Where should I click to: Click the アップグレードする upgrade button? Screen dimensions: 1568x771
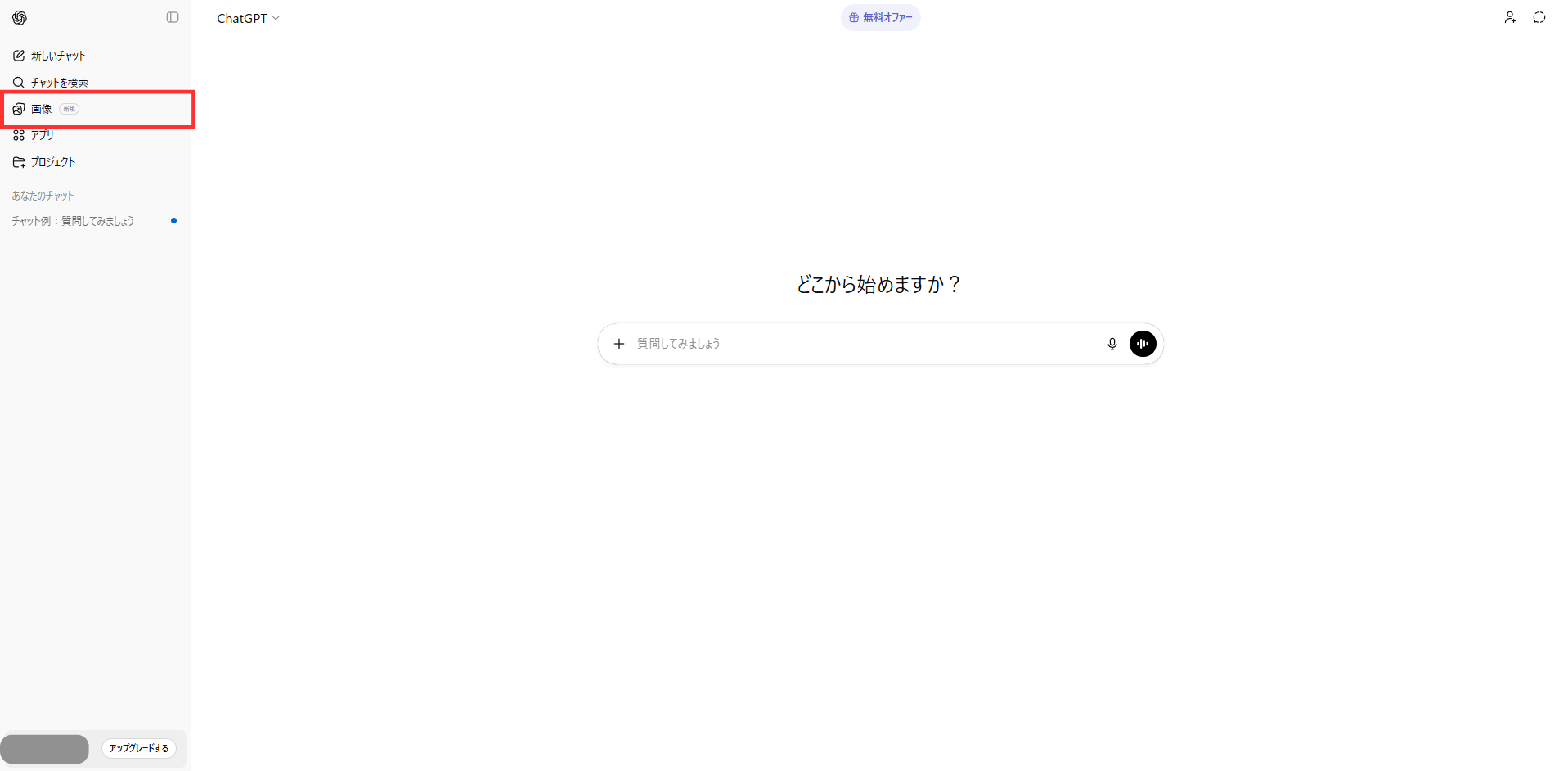tap(139, 748)
